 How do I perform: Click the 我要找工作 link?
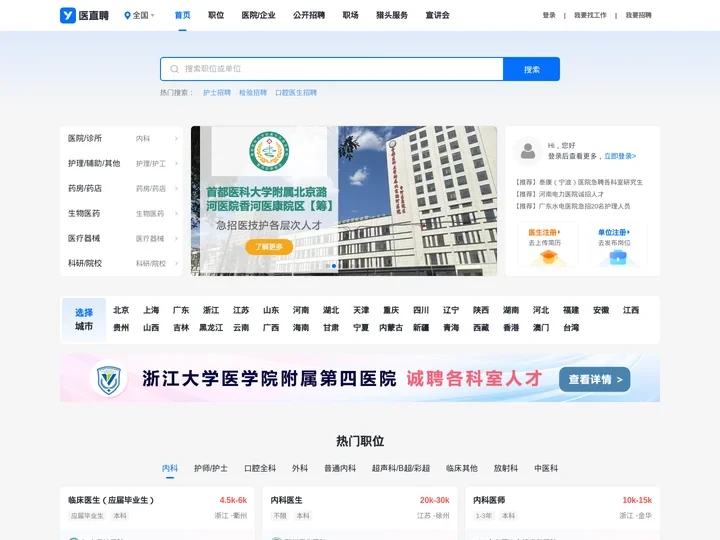[590, 15]
